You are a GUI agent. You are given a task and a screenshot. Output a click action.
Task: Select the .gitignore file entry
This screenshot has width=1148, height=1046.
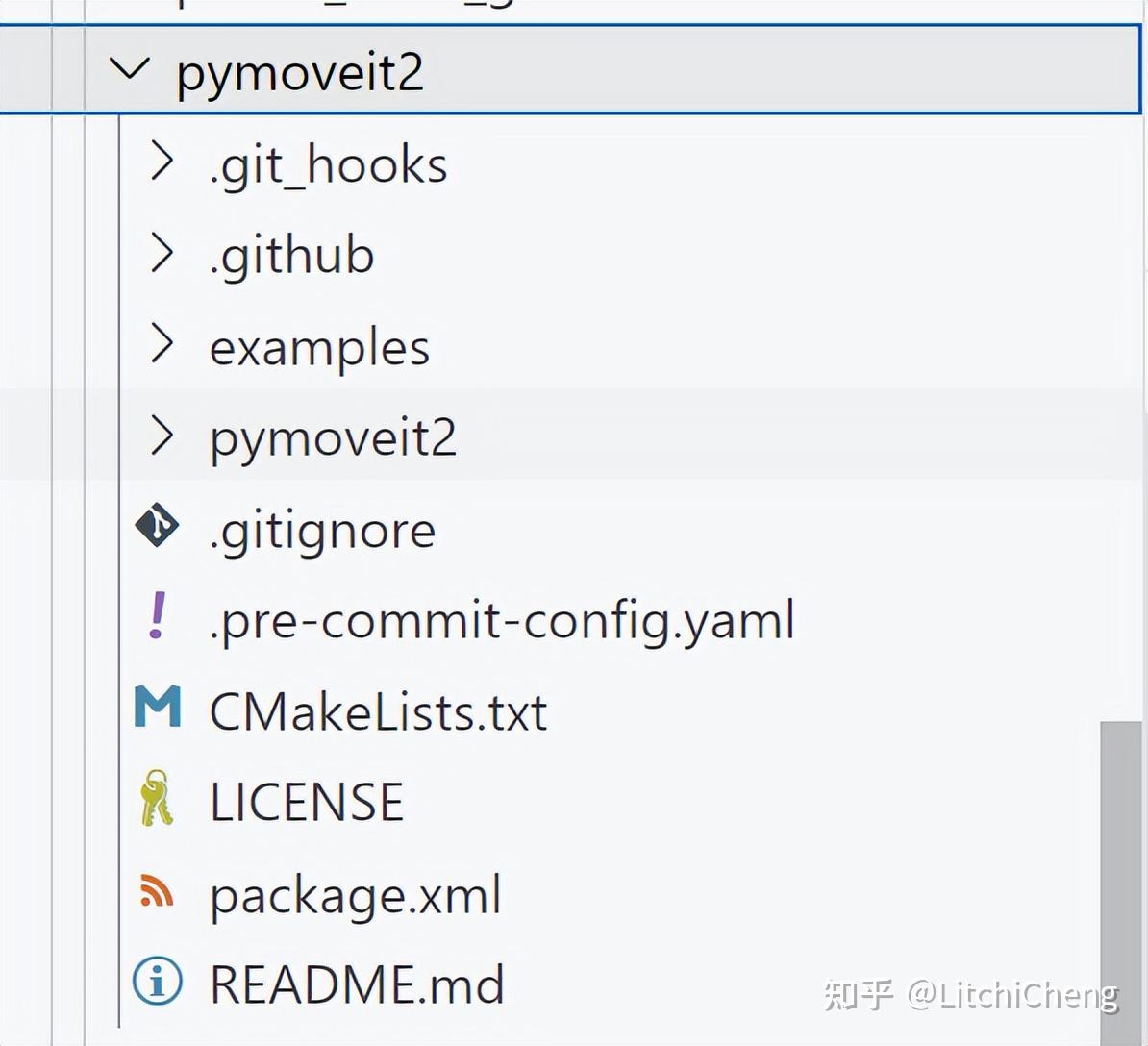click(x=322, y=529)
